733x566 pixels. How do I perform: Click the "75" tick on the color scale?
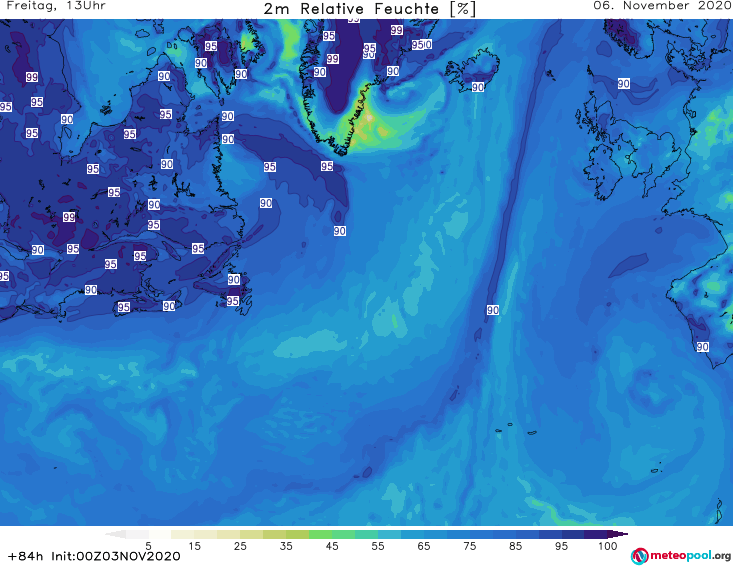point(470,546)
